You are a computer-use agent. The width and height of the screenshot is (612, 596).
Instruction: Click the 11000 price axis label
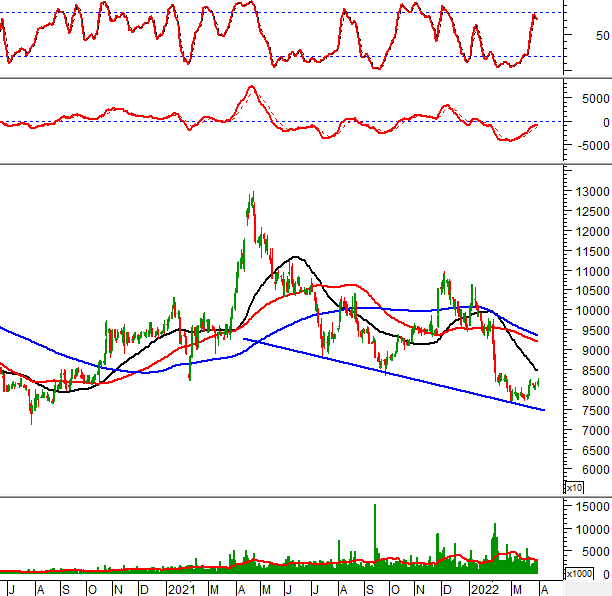pos(592,271)
